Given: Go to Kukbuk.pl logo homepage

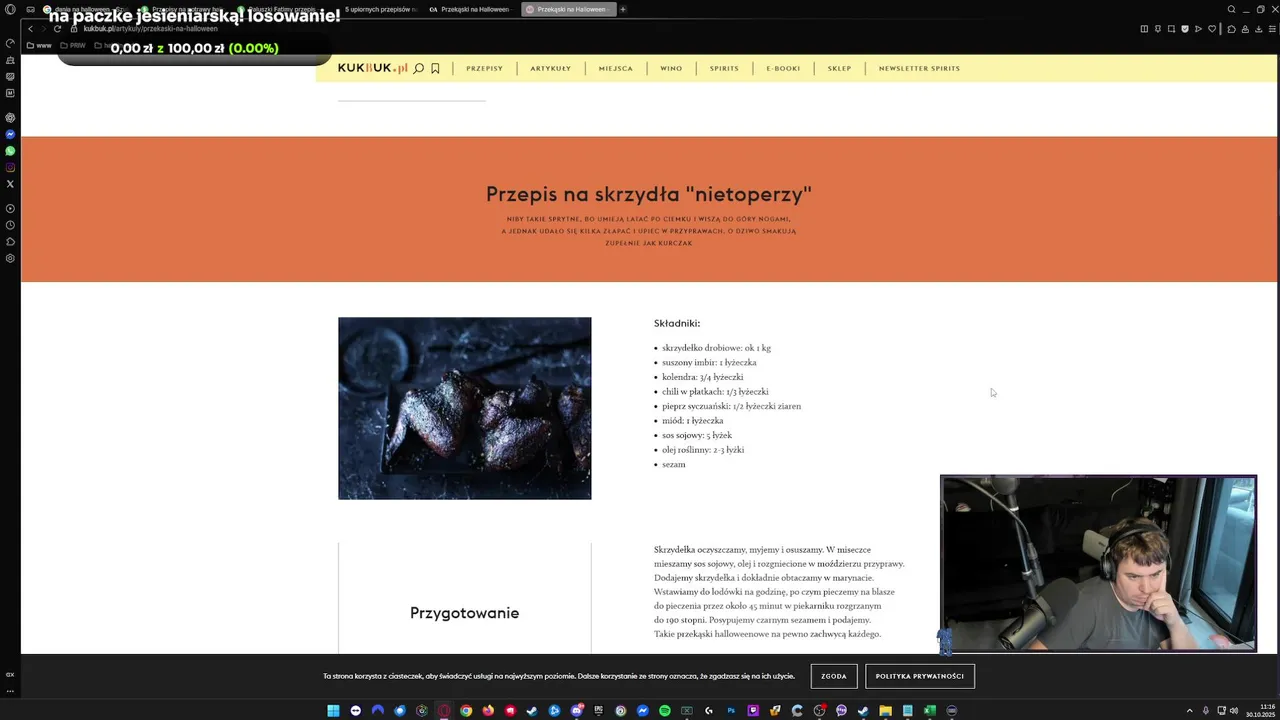Looking at the screenshot, I should click(x=372, y=68).
